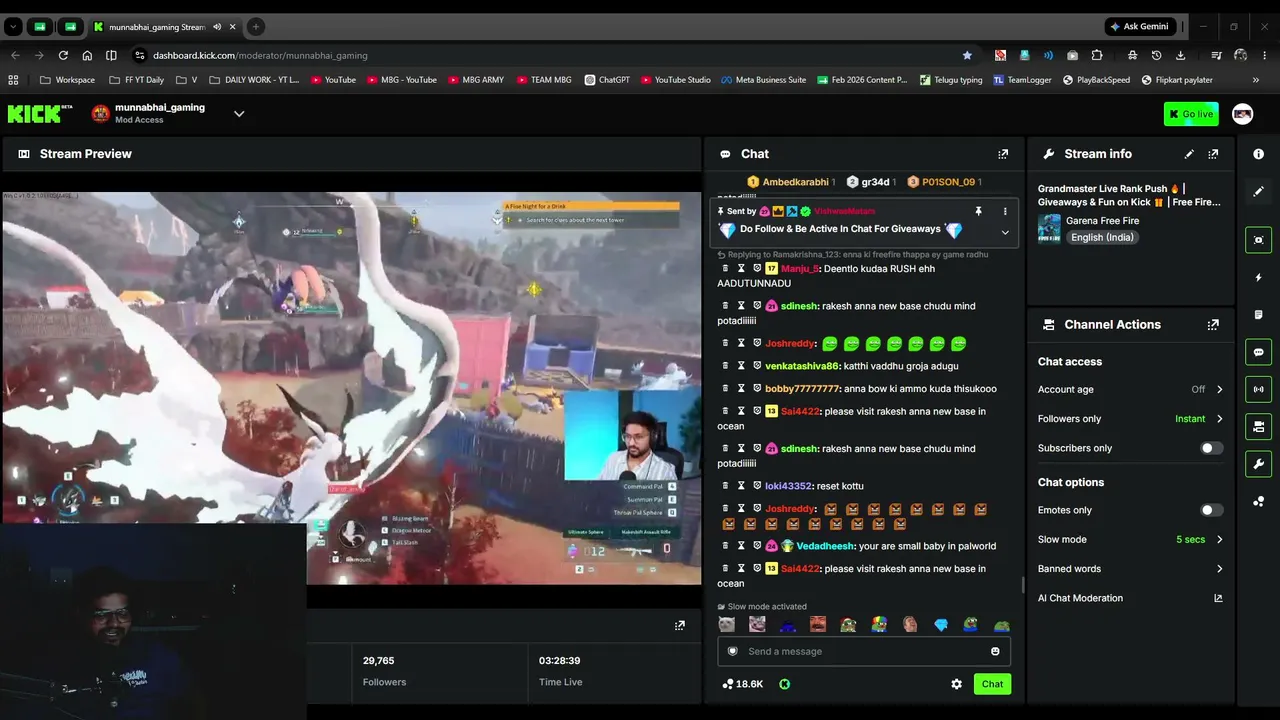Click the lightning bolt icon in right sidebar

coord(1258,277)
